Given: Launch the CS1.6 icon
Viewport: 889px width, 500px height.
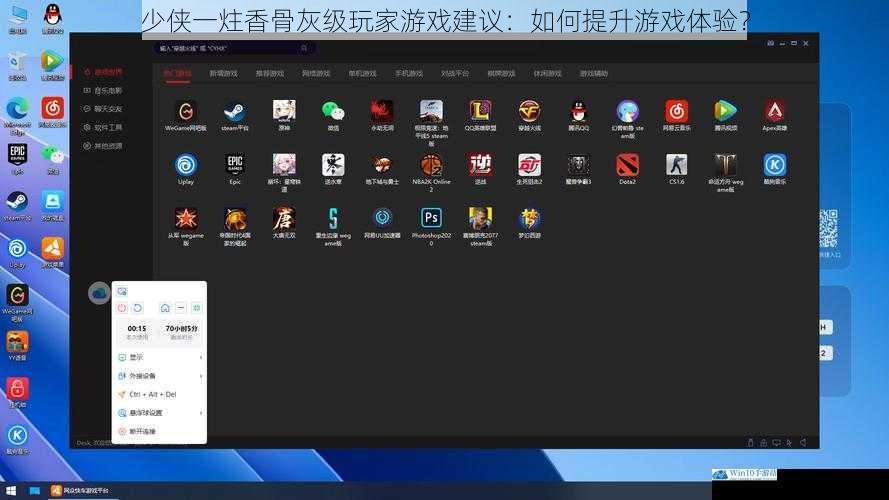Looking at the screenshot, I should click(676, 165).
